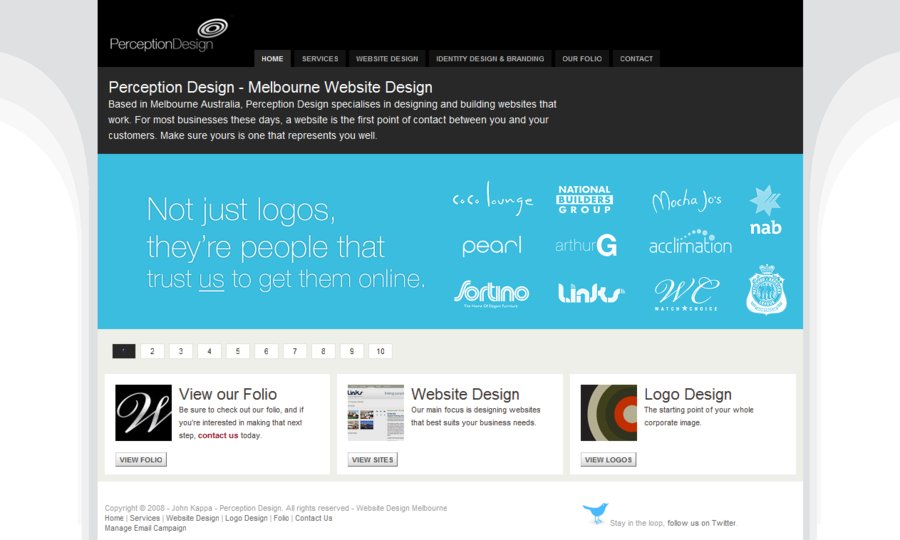Click the Melbourne Website Design page heading
Image resolution: width=900 pixels, height=540 pixels.
tap(270, 87)
